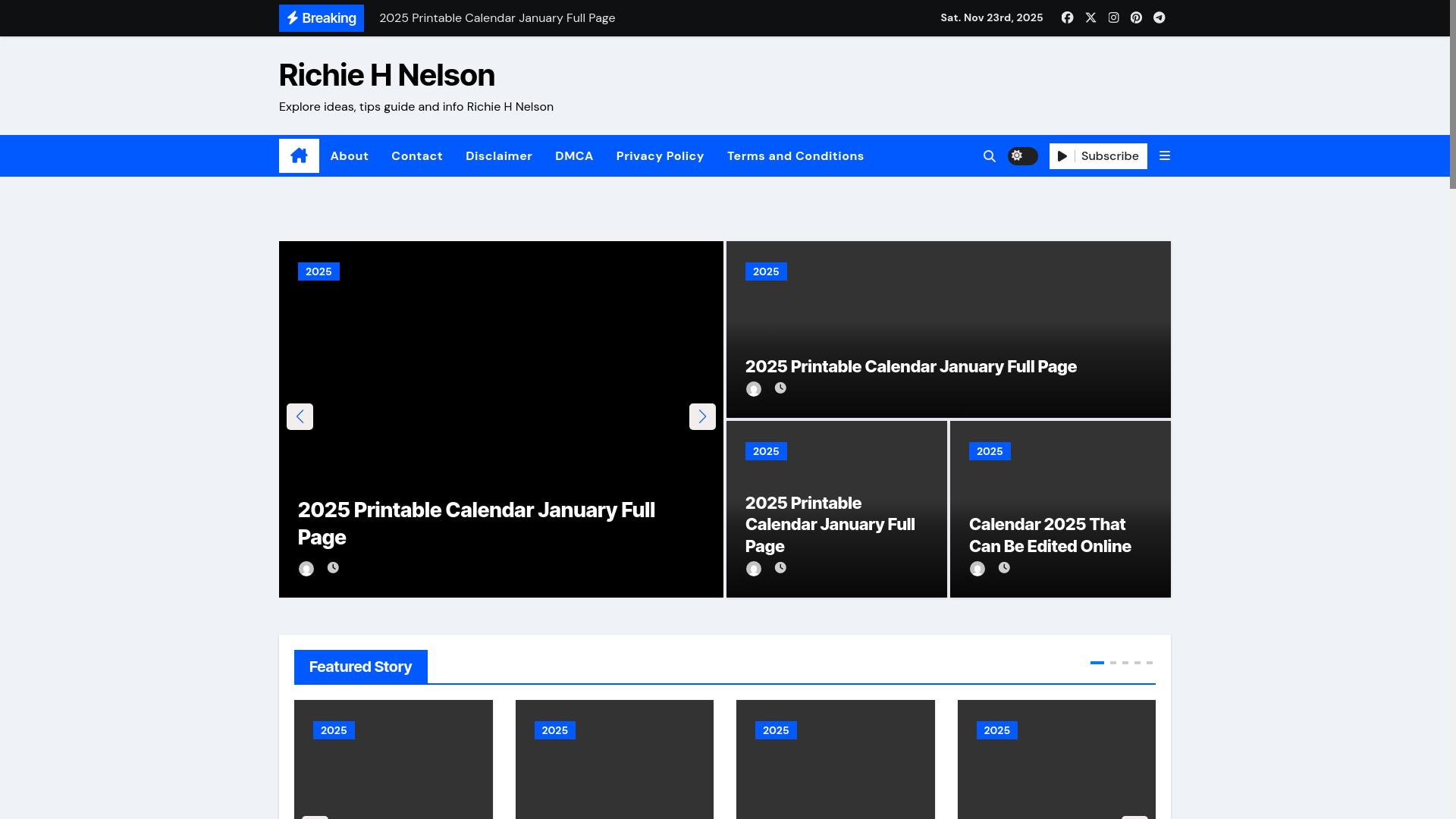Click author avatar on small middle card
1456x819 pixels.
(x=754, y=569)
